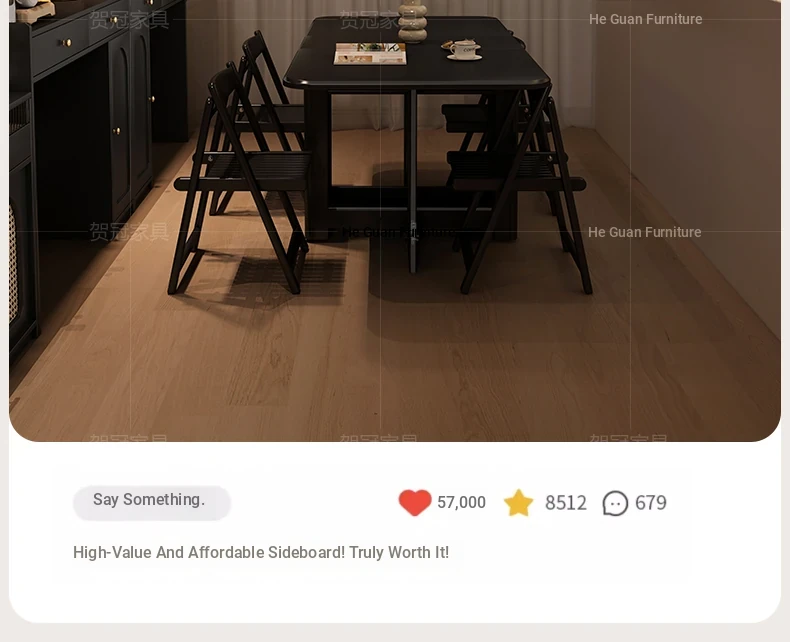Click the rattan cabinet panel at left edge
This screenshot has width=790, height=642.
coord(13,265)
